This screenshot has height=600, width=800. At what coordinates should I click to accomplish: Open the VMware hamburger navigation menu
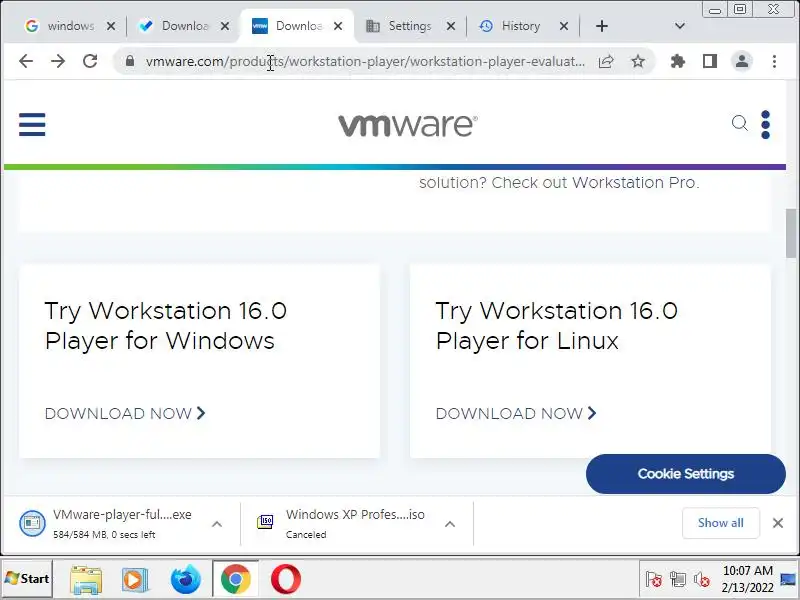32,124
